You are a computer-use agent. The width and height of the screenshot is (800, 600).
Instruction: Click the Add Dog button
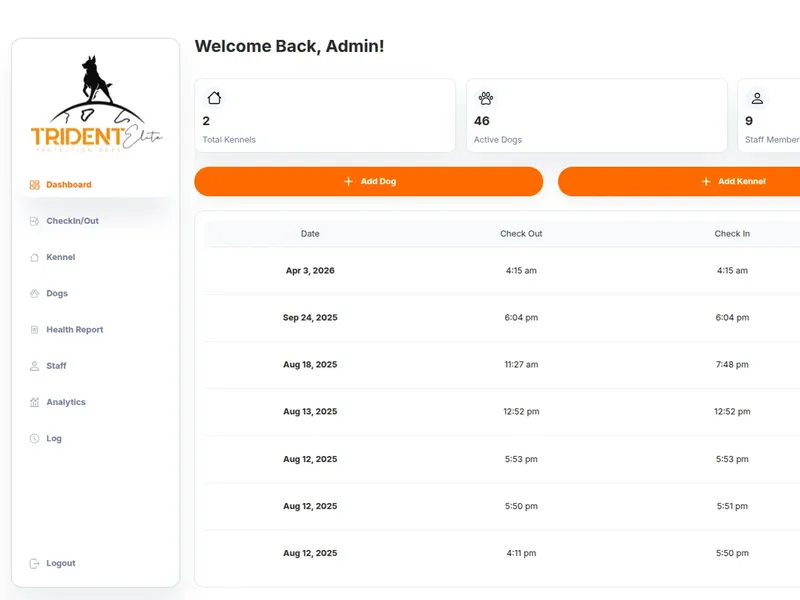pyautogui.click(x=368, y=181)
